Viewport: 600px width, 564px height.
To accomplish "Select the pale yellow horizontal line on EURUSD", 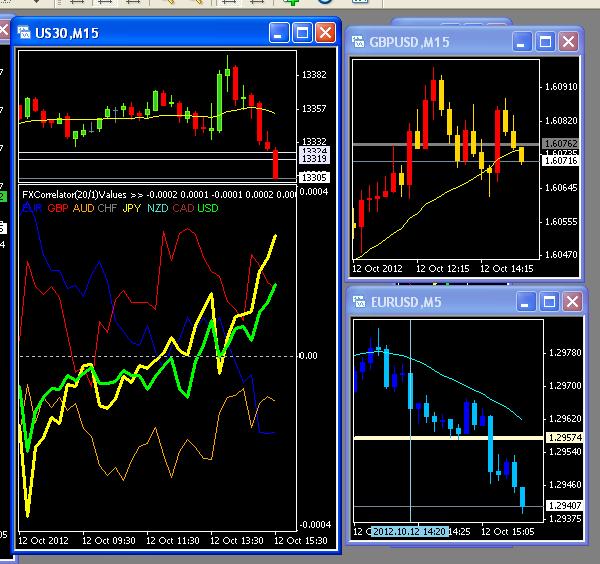I will (x=448, y=438).
